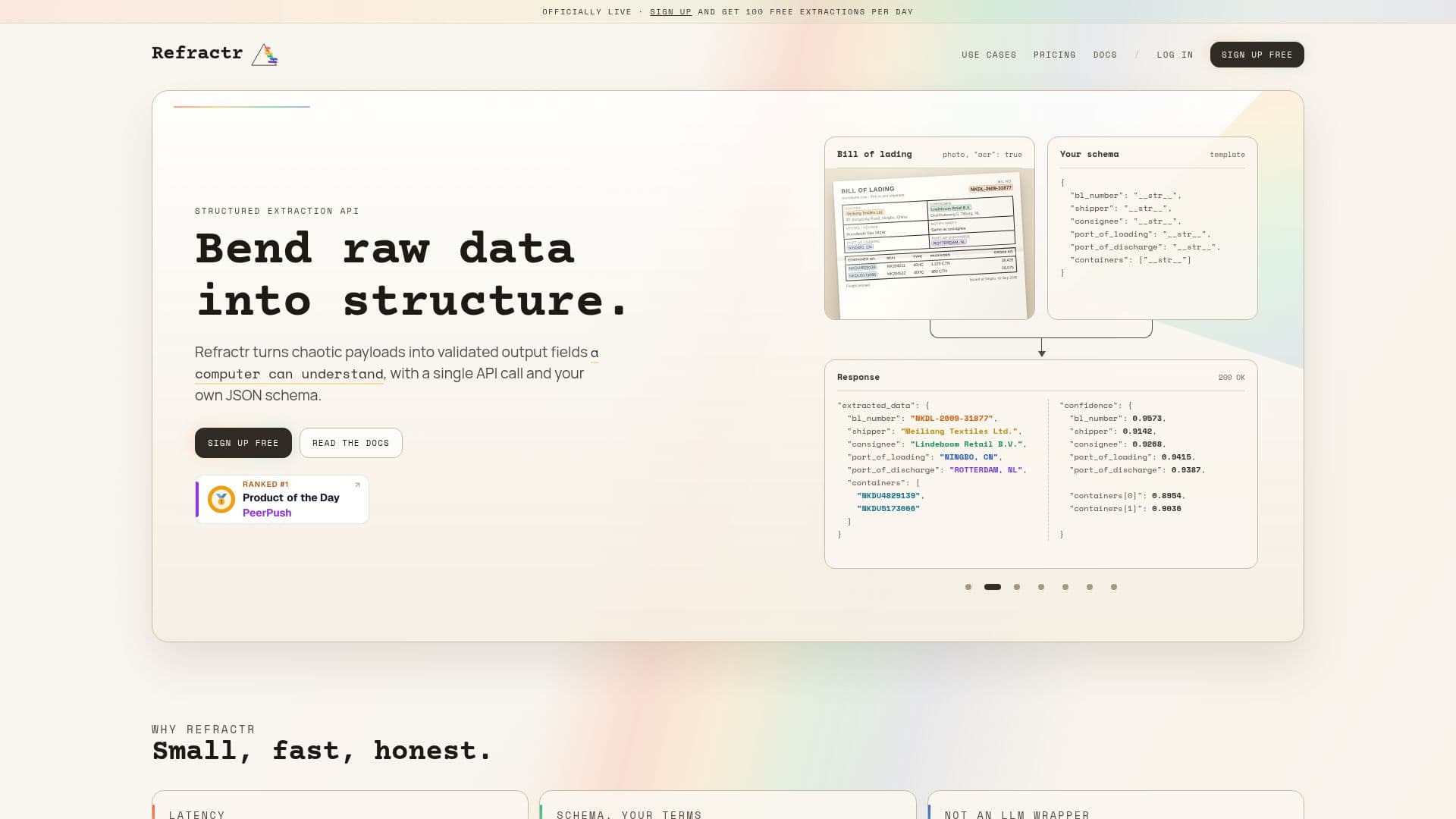Click the 'Not an LLM wrapper' card heading
The height and width of the screenshot is (819, 1456).
[x=1017, y=814]
